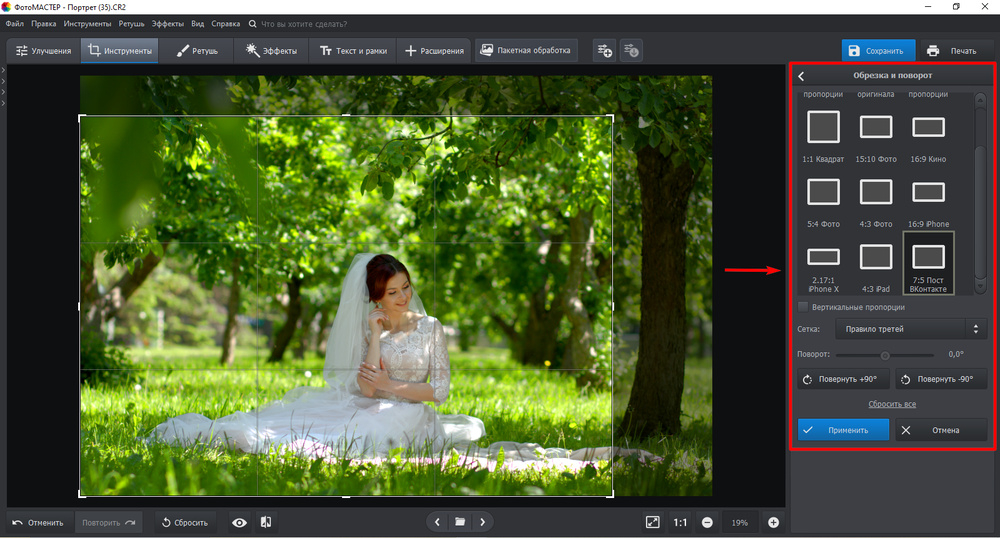This screenshot has height=538, width=1000.
Task: Click the bottom-right crop corner handle
Action: click(x=612, y=495)
